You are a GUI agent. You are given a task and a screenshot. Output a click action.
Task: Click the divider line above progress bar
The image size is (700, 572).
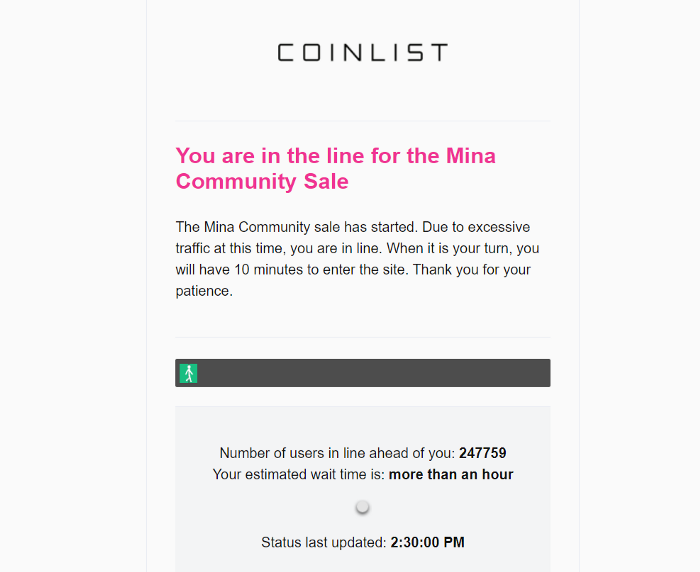(x=362, y=337)
